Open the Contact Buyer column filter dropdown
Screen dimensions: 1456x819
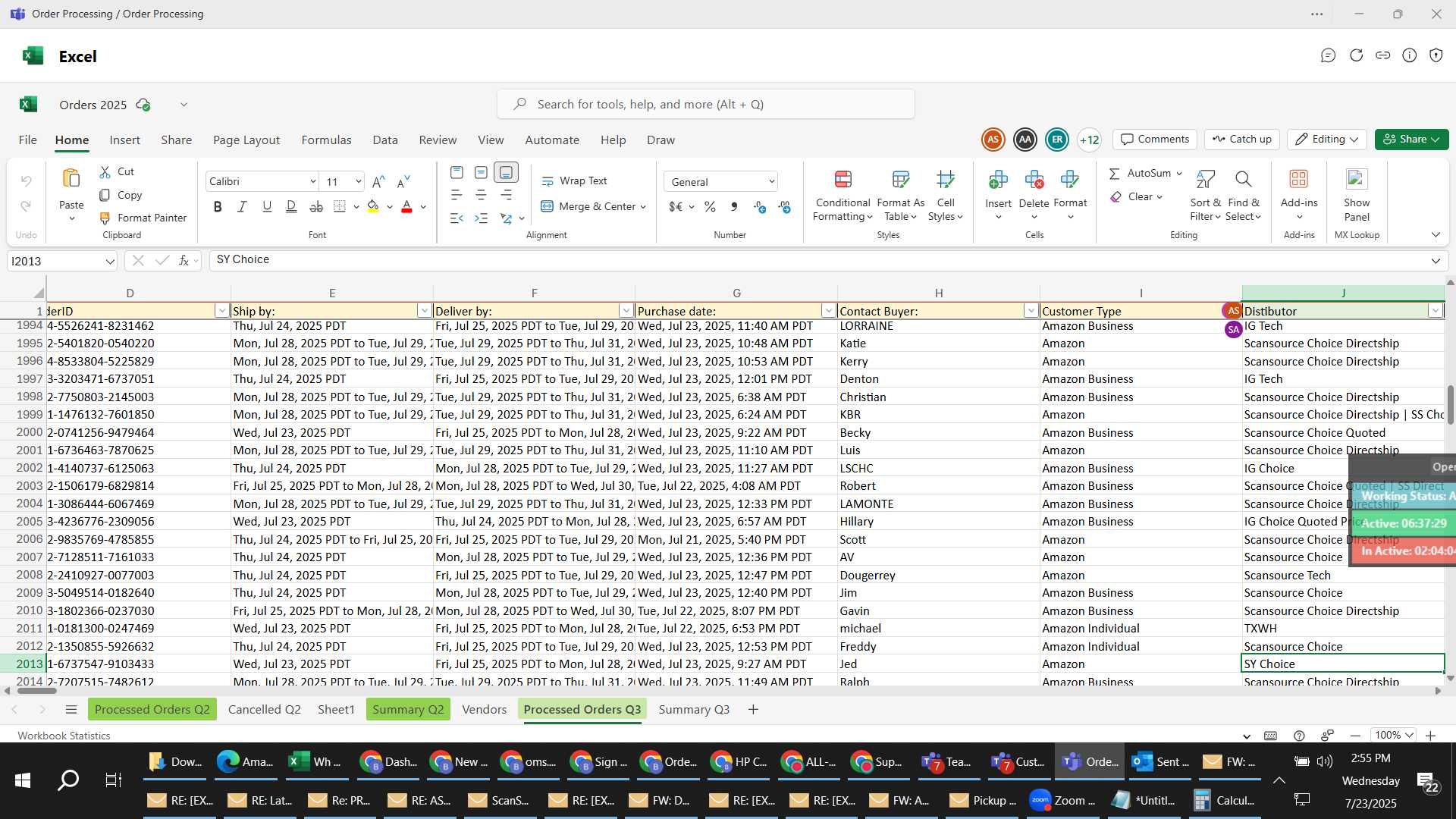[x=1031, y=311]
